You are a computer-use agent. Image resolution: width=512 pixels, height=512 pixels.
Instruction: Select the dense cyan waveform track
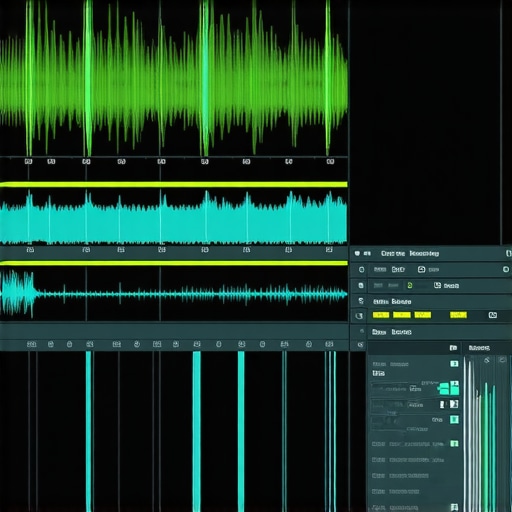tap(173, 217)
